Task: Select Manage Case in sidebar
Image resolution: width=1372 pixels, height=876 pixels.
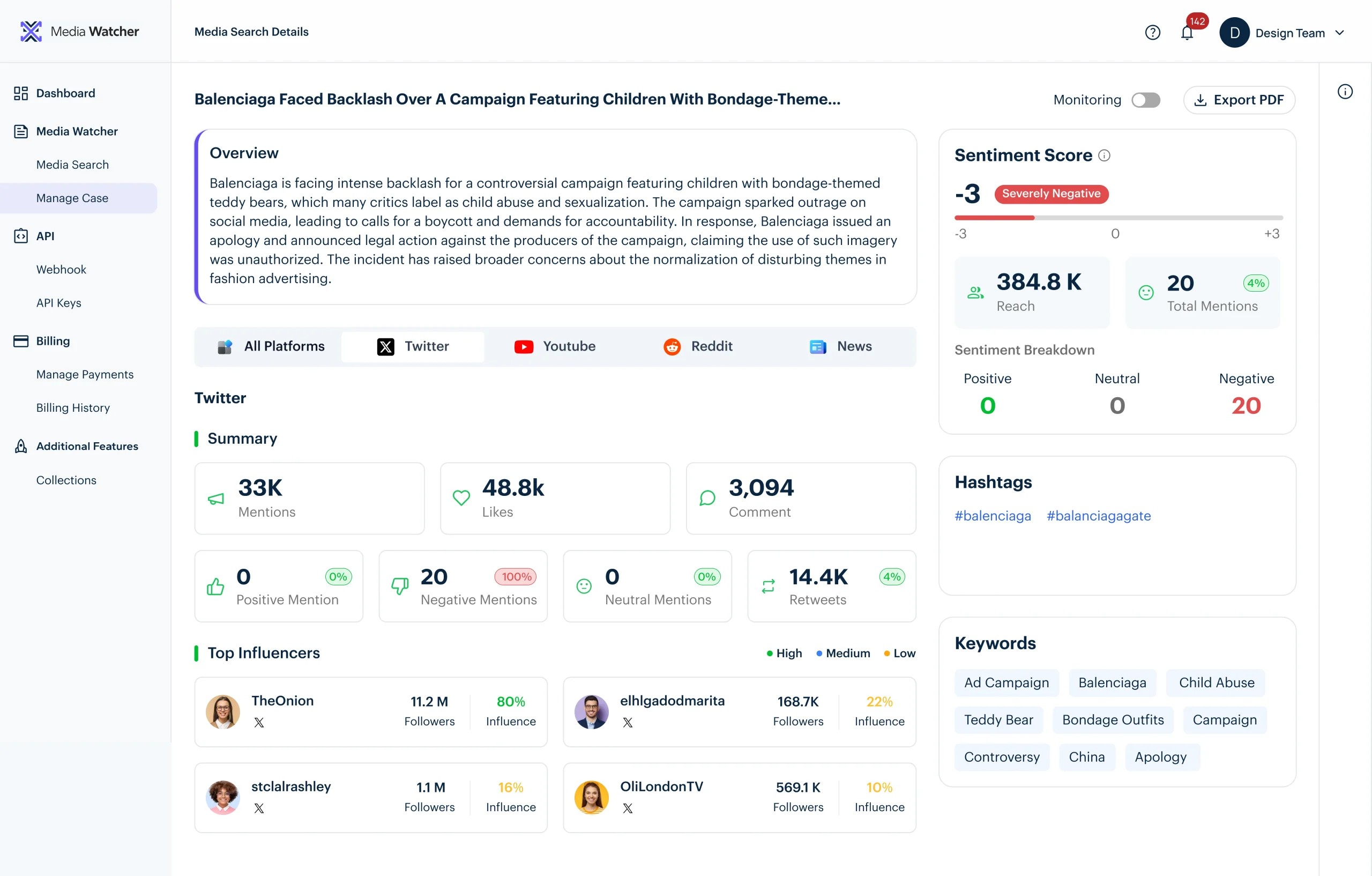Action: tap(78, 198)
